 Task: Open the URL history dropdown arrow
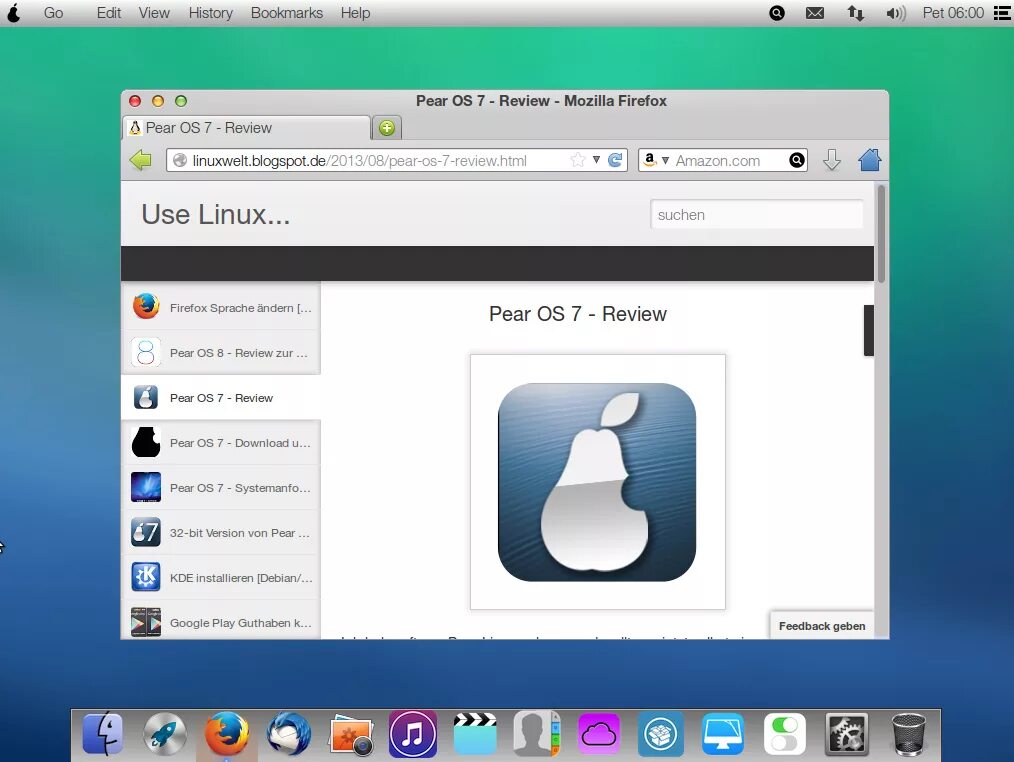pos(596,159)
